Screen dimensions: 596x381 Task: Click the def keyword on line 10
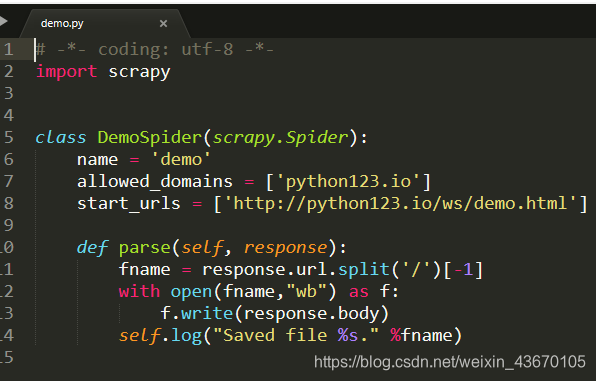point(92,248)
